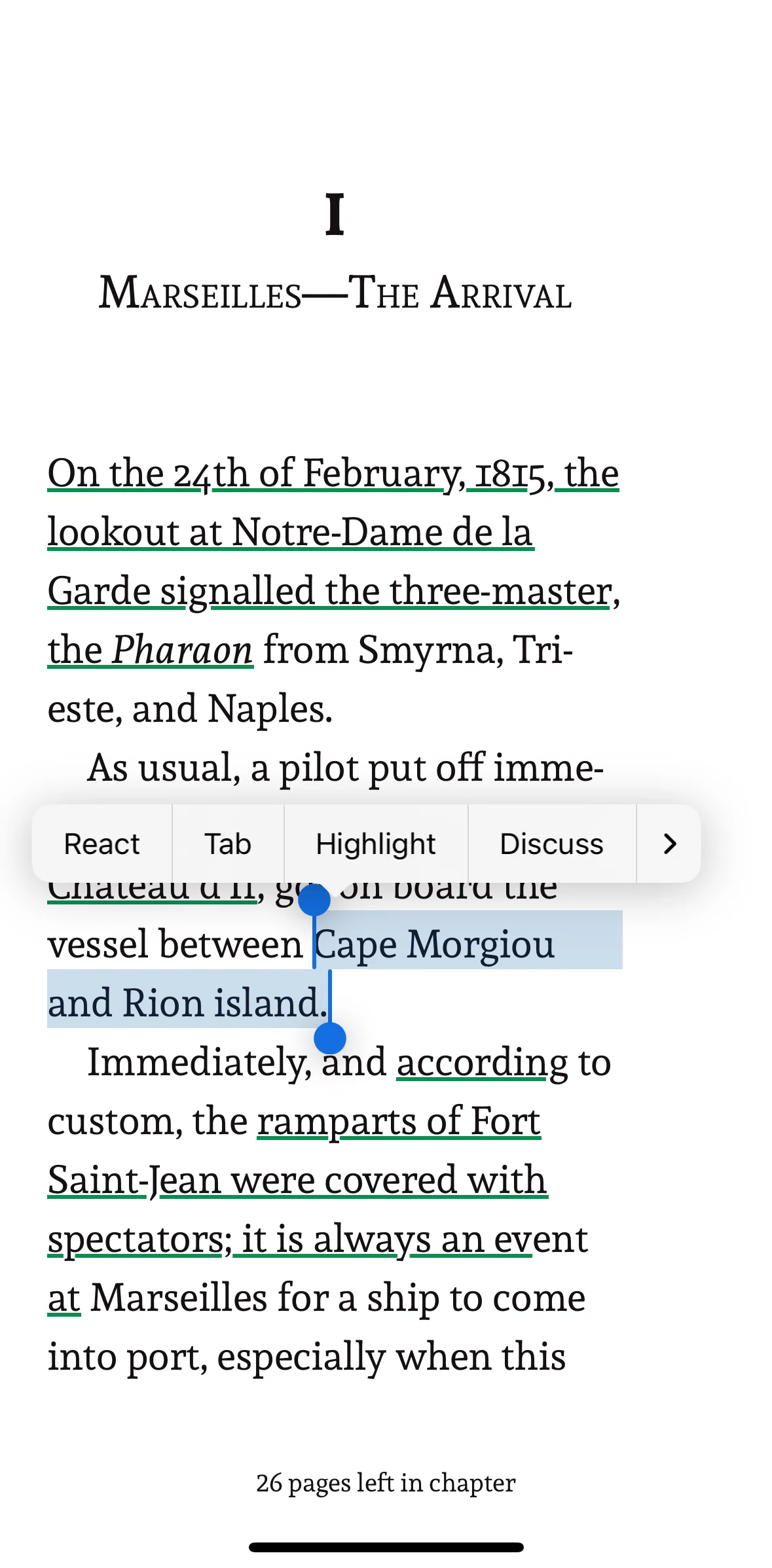Open Discuss for the selected passage
772x1568 pixels.
tap(551, 844)
